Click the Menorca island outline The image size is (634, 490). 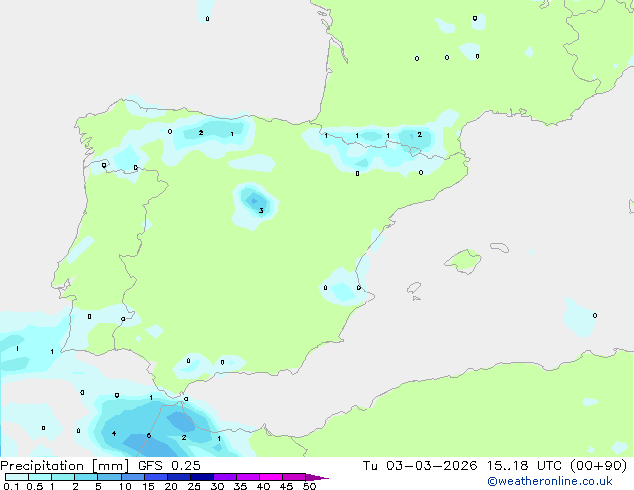coord(500,247)
